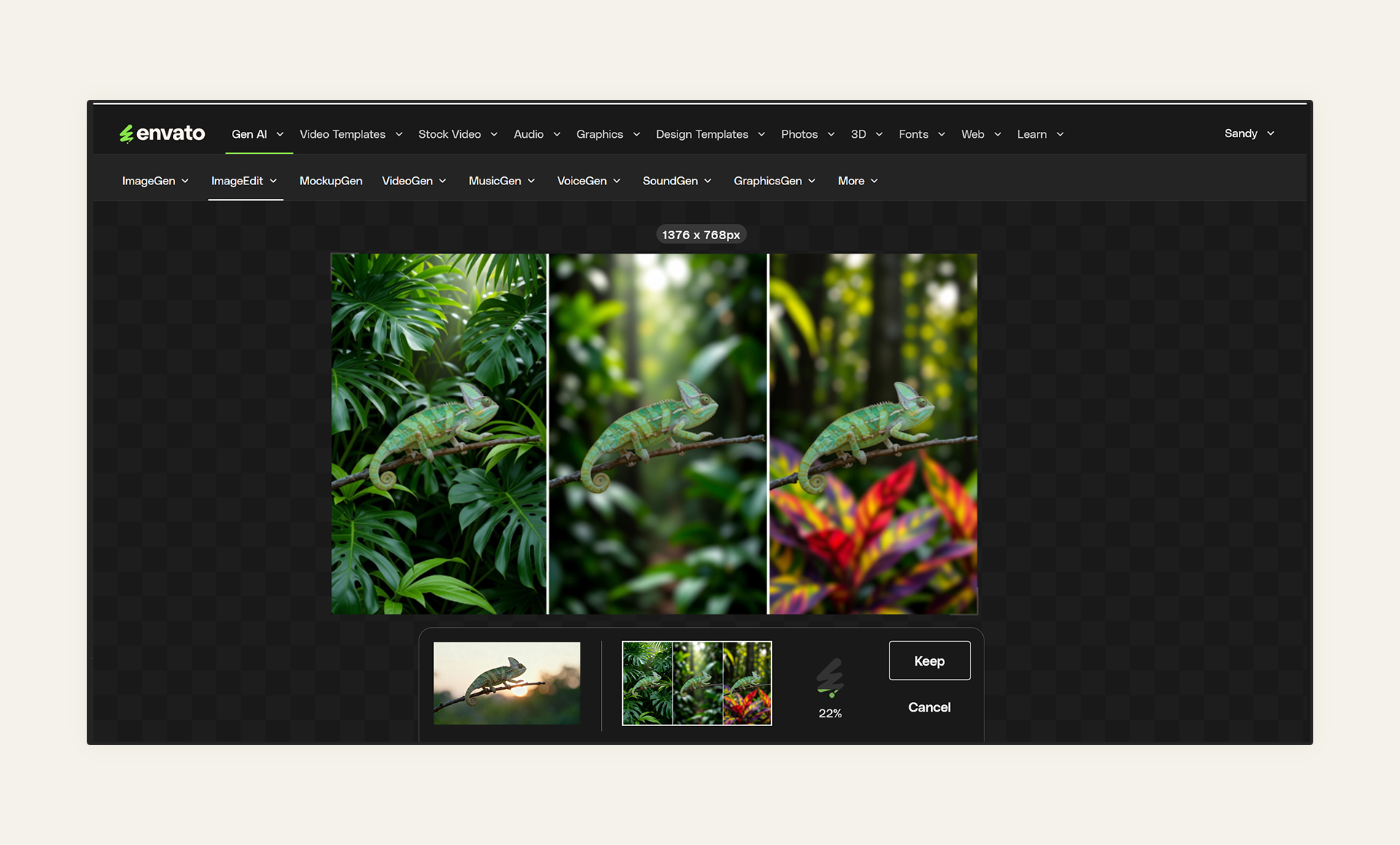Select the three-panel jungle result thumbnail

click(x=696, y=683)
